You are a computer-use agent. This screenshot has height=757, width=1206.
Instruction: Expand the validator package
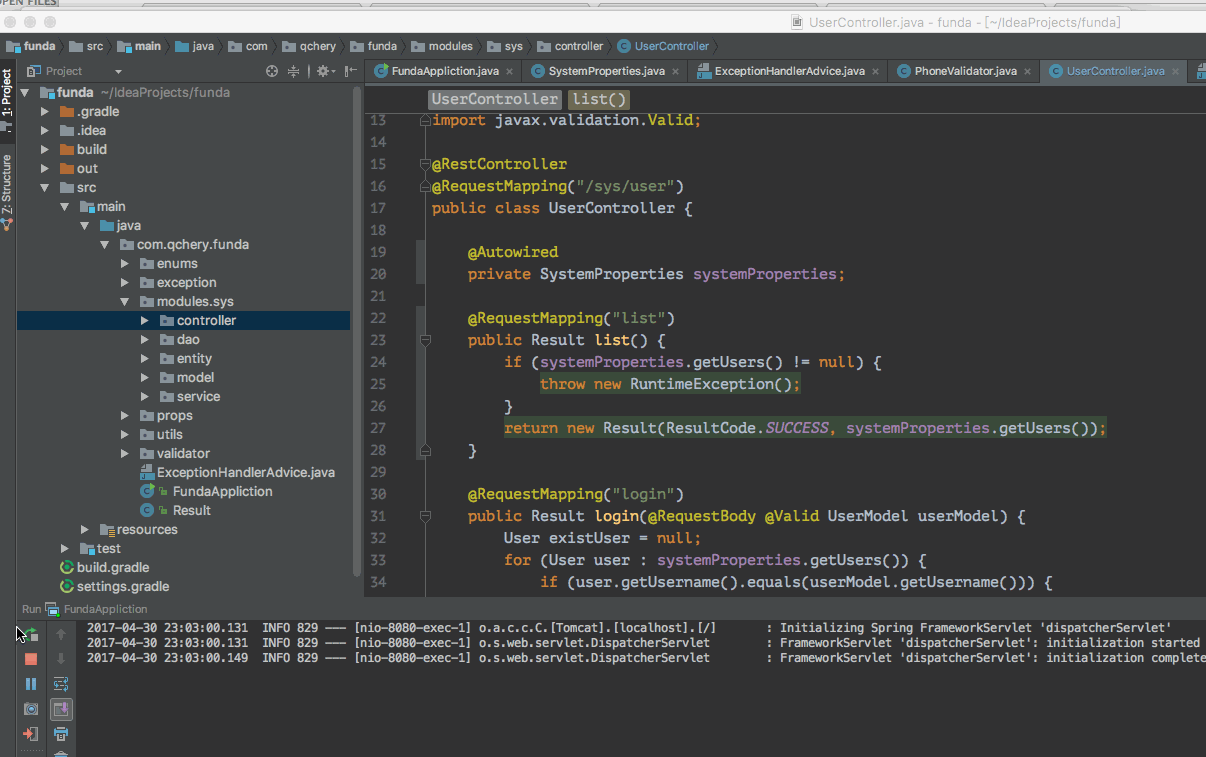click(x=125, y=453)
